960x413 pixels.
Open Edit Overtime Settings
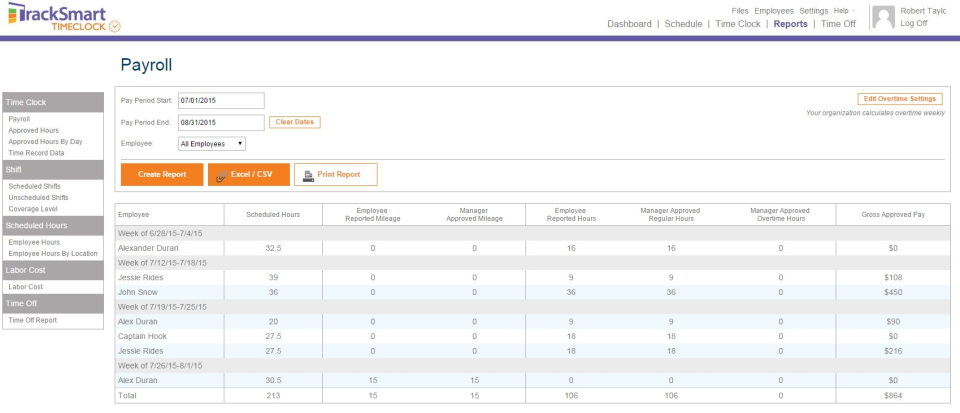(900, 99)
